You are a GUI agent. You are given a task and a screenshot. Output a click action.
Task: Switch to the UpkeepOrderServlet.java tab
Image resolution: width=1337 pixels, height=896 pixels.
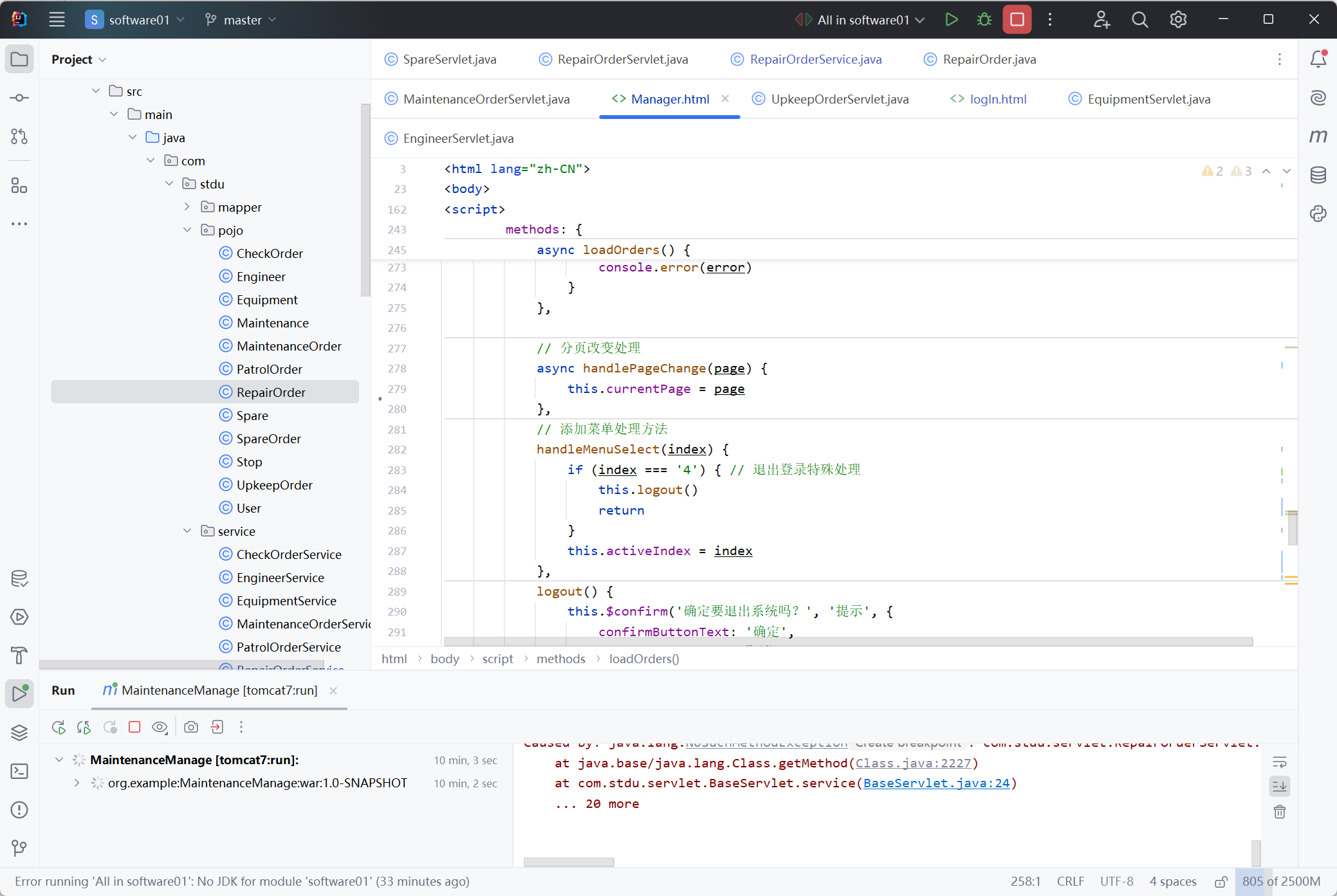839,99
